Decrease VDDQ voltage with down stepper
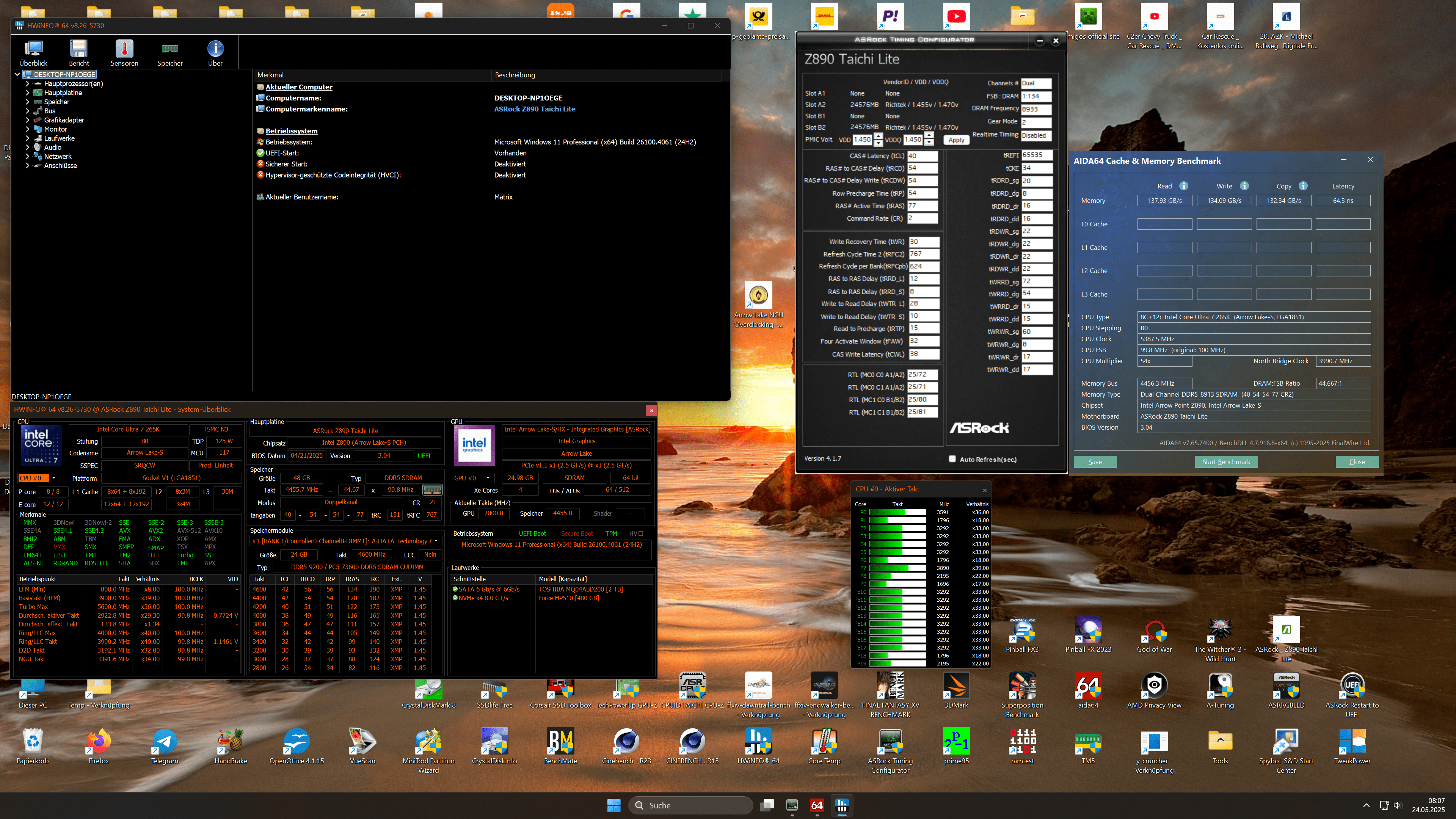This screenshot has width=1456, height=819. (x=929, y=143)
